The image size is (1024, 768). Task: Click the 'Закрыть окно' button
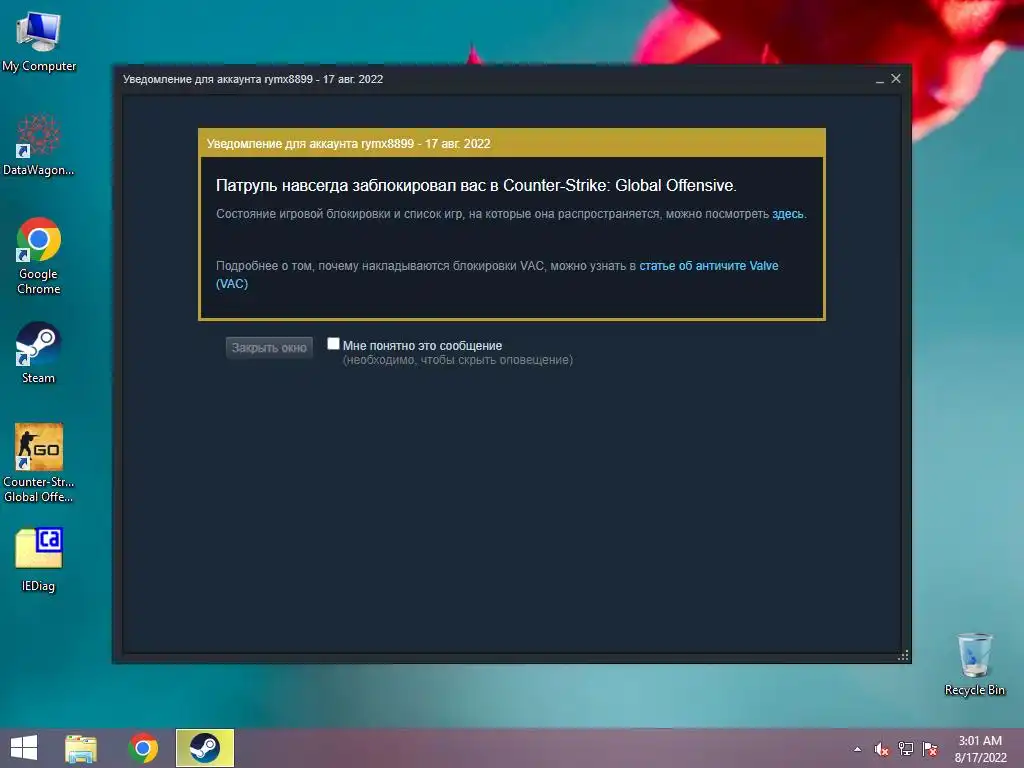[269, 347]
